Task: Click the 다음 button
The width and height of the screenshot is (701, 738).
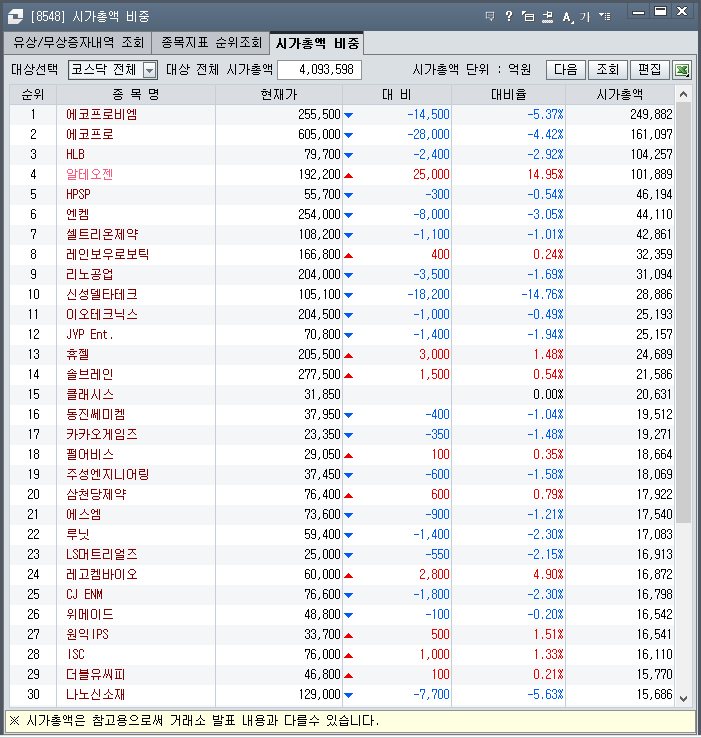Action: click(565, 70)
